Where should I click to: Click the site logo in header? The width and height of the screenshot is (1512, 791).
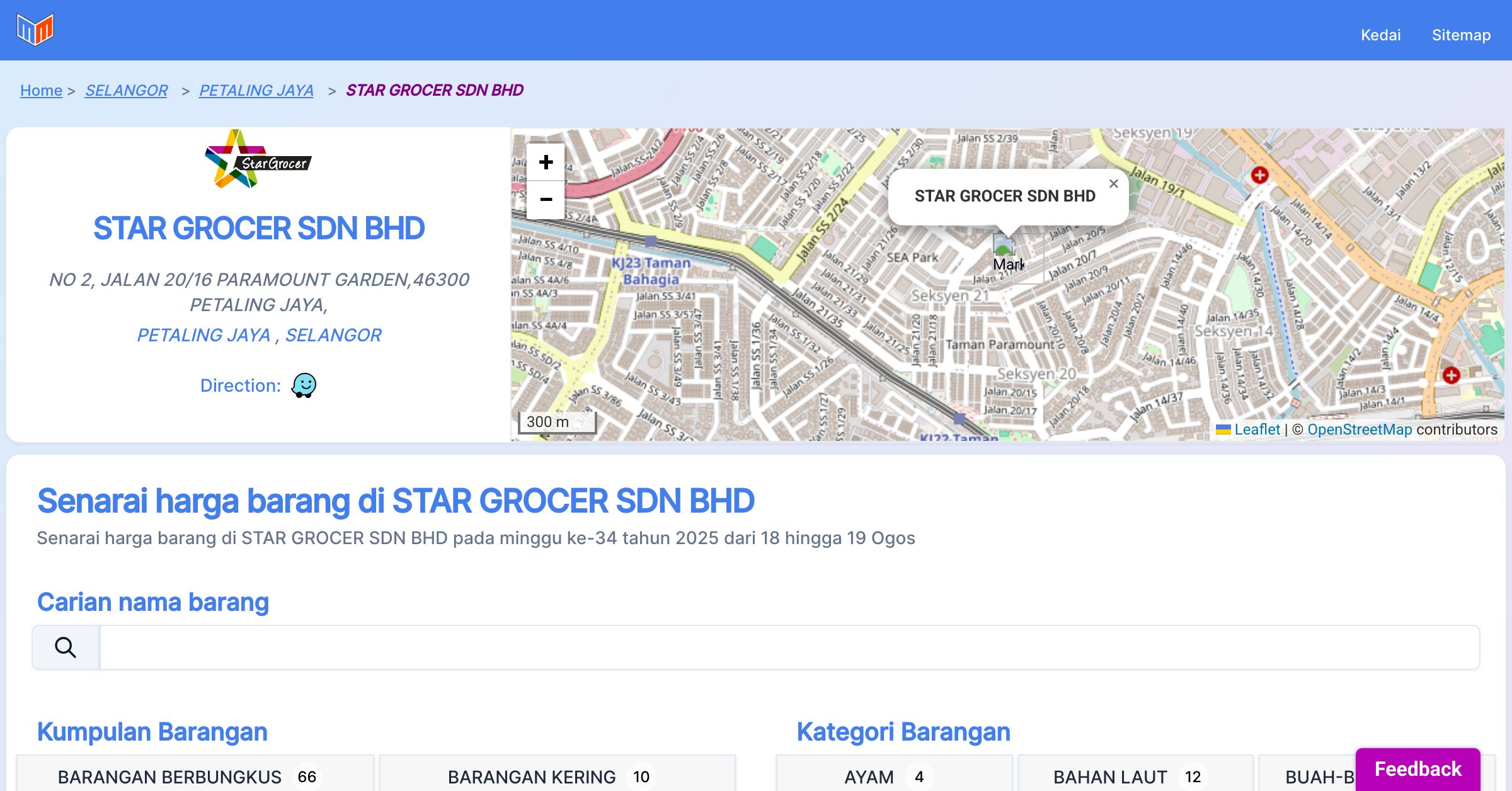(x=35, y=30)
